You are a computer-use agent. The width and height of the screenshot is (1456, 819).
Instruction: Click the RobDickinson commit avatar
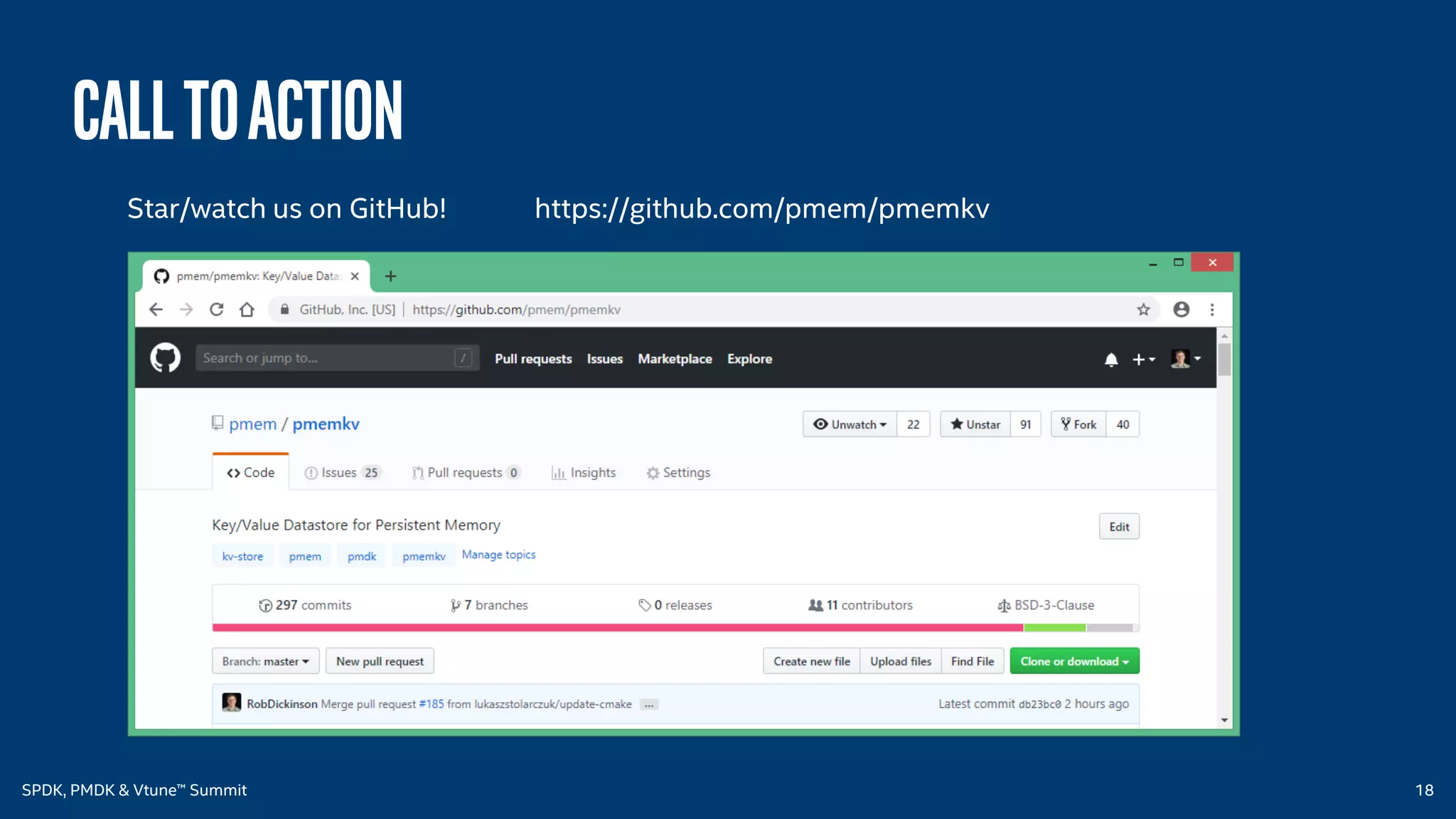(232, 702)
